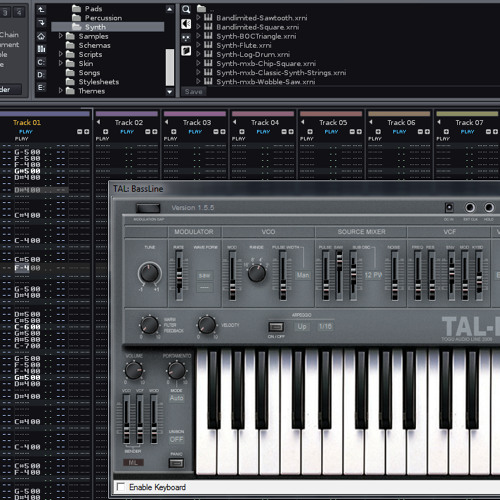Toggle the blue PLAY state on Track 03
The image size is (500, 500).
195,132
